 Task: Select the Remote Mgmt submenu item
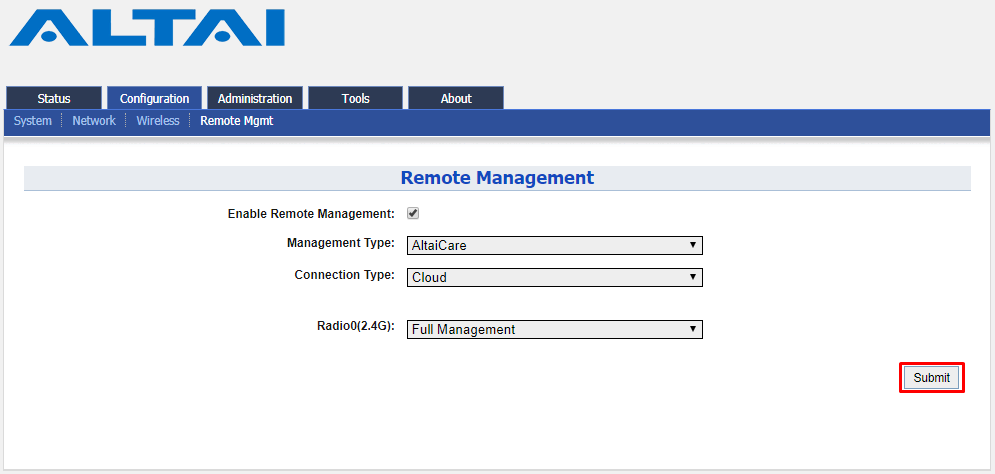(237, 121)
